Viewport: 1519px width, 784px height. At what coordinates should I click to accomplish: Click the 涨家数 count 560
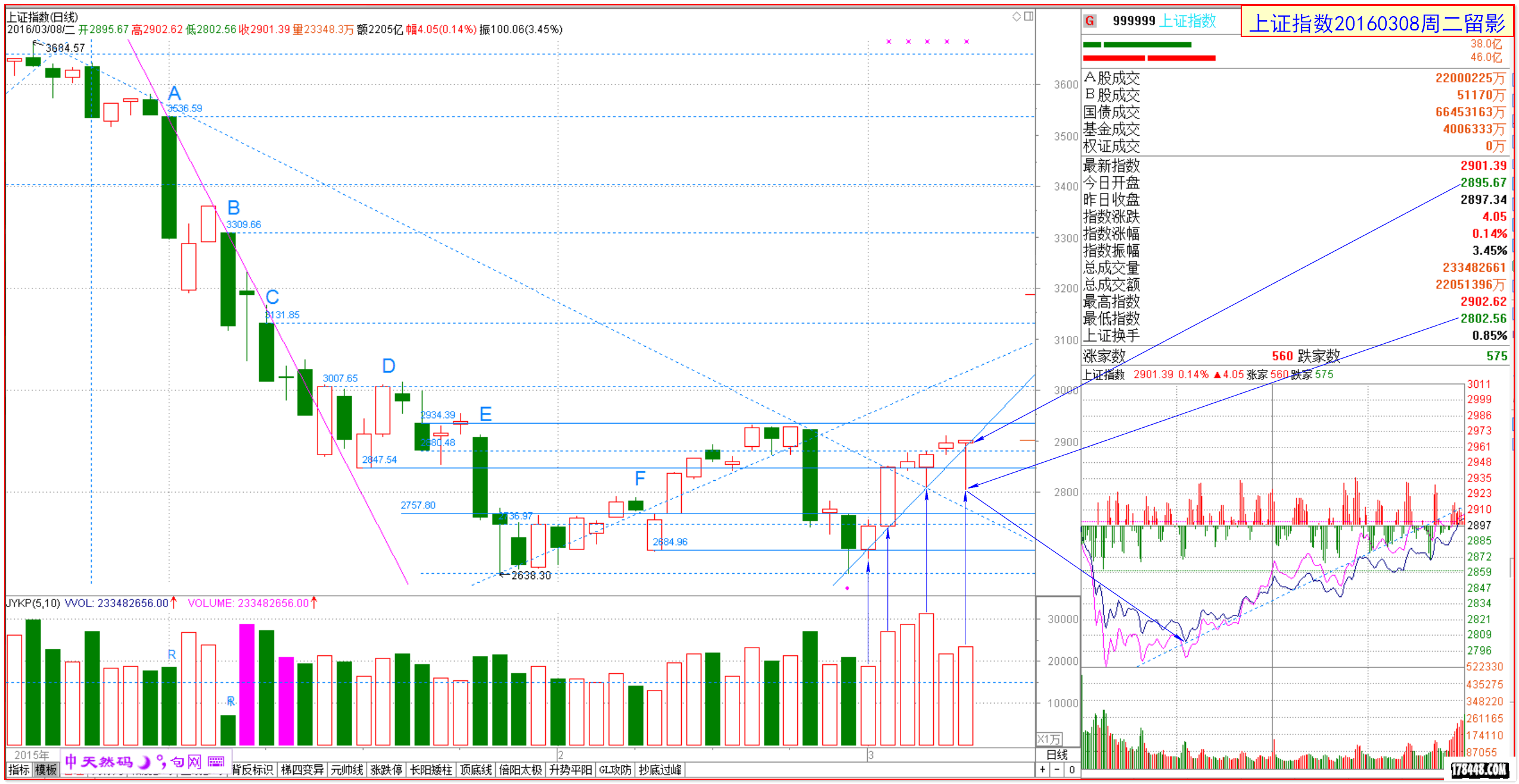pyautogui.click(x=1282, y=356)
